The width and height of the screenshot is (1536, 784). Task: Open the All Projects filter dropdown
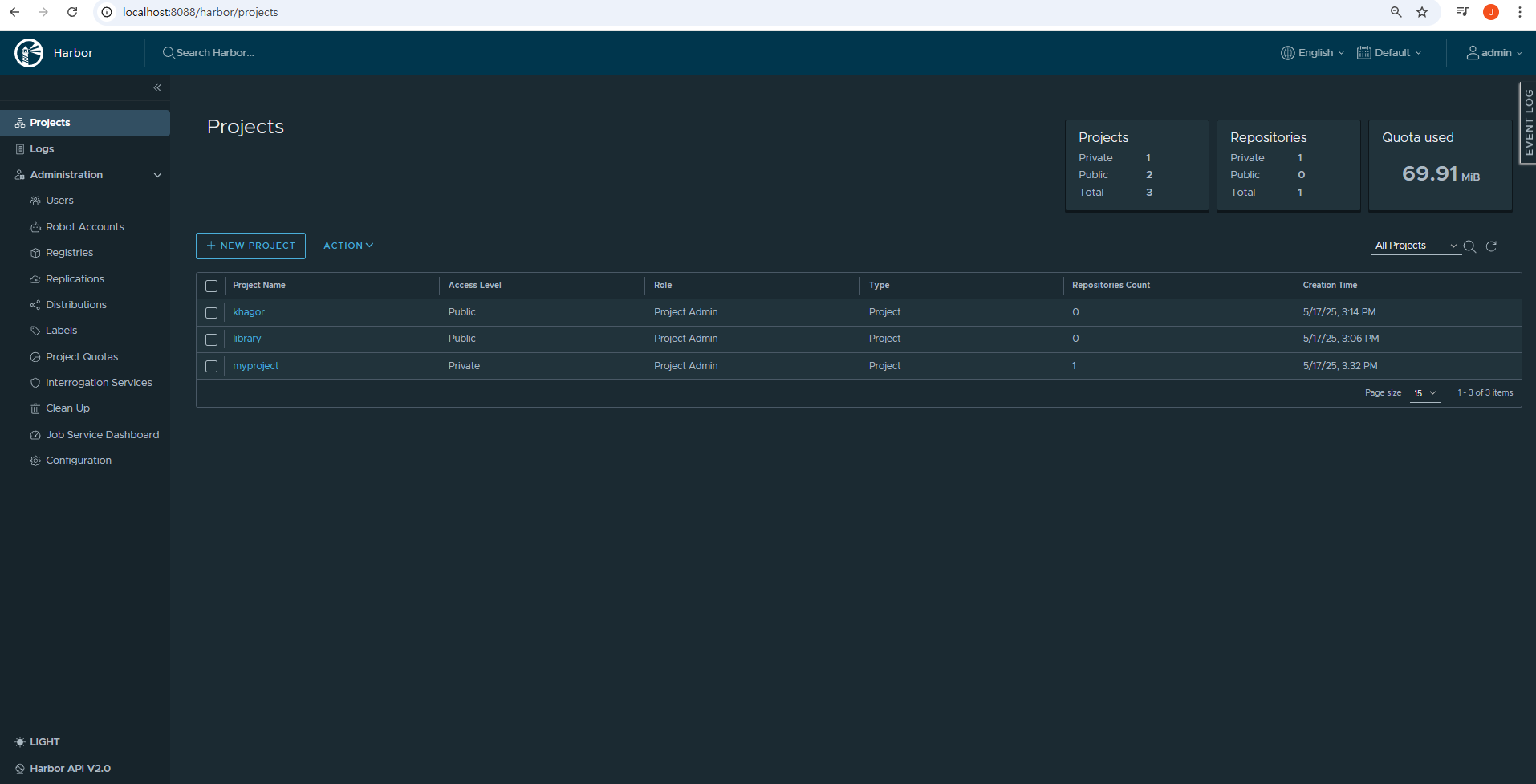click(x=1416, y=246)
